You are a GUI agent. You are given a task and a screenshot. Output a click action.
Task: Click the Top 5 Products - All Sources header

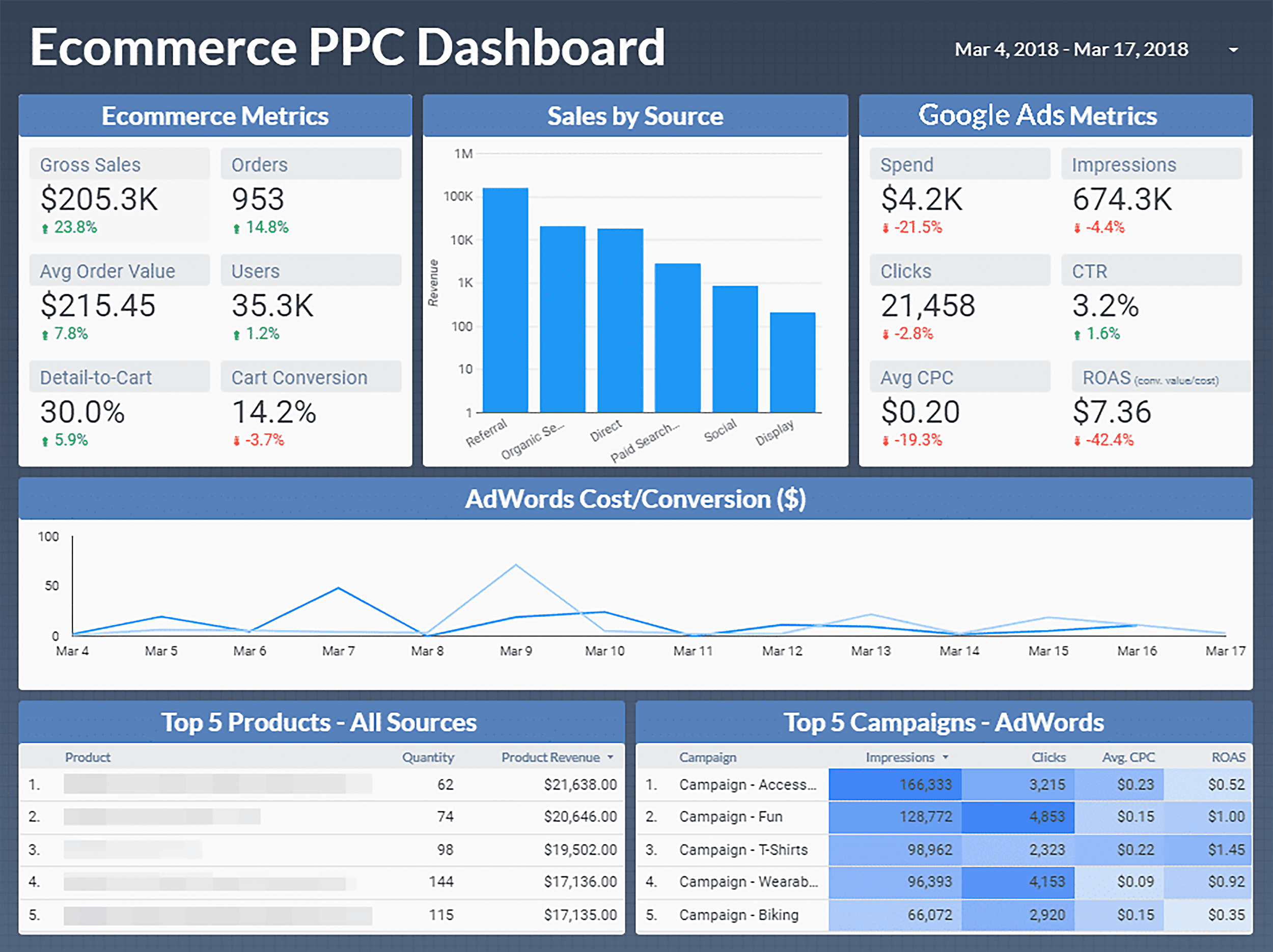(x=320, y=722)
